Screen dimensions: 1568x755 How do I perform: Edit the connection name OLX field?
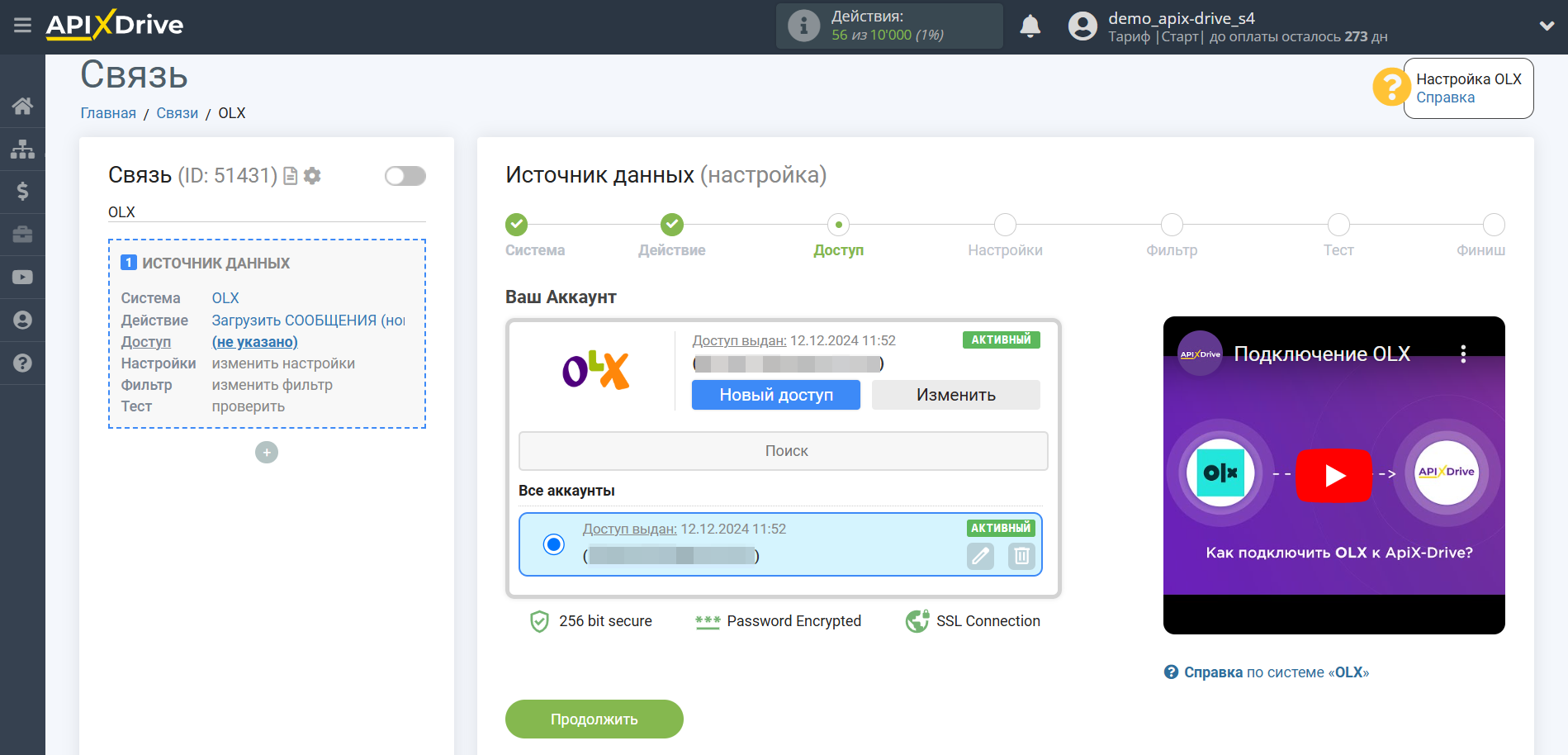[267, 212]
